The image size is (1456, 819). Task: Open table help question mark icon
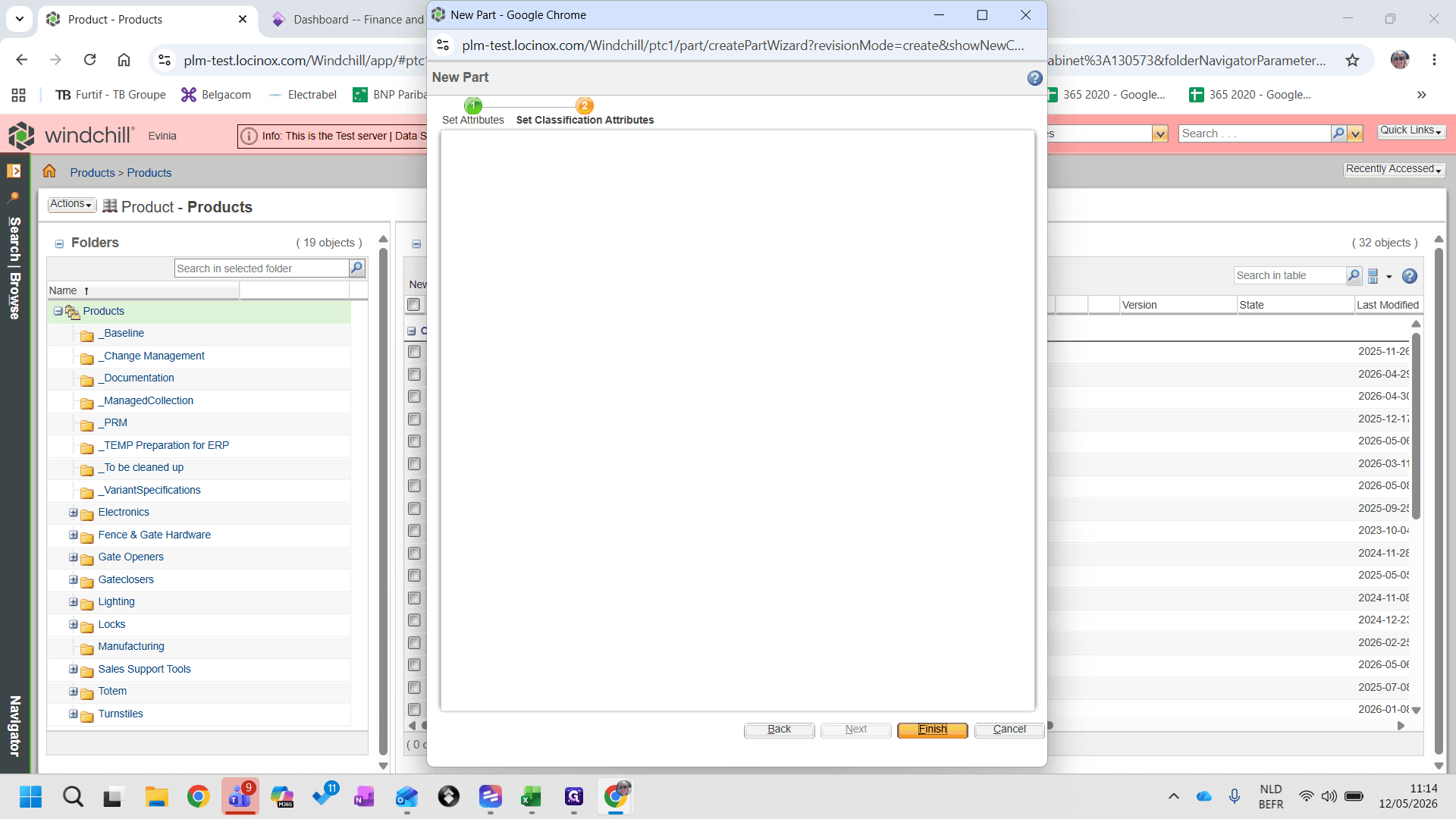tap(1410, 276)
